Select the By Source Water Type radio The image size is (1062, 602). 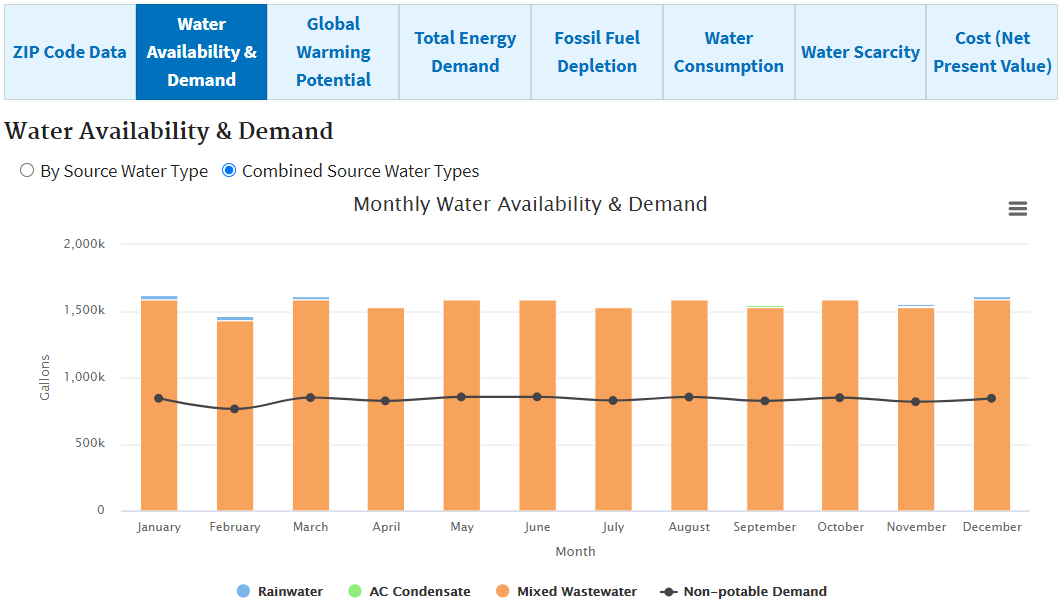(x=27, y=171)
